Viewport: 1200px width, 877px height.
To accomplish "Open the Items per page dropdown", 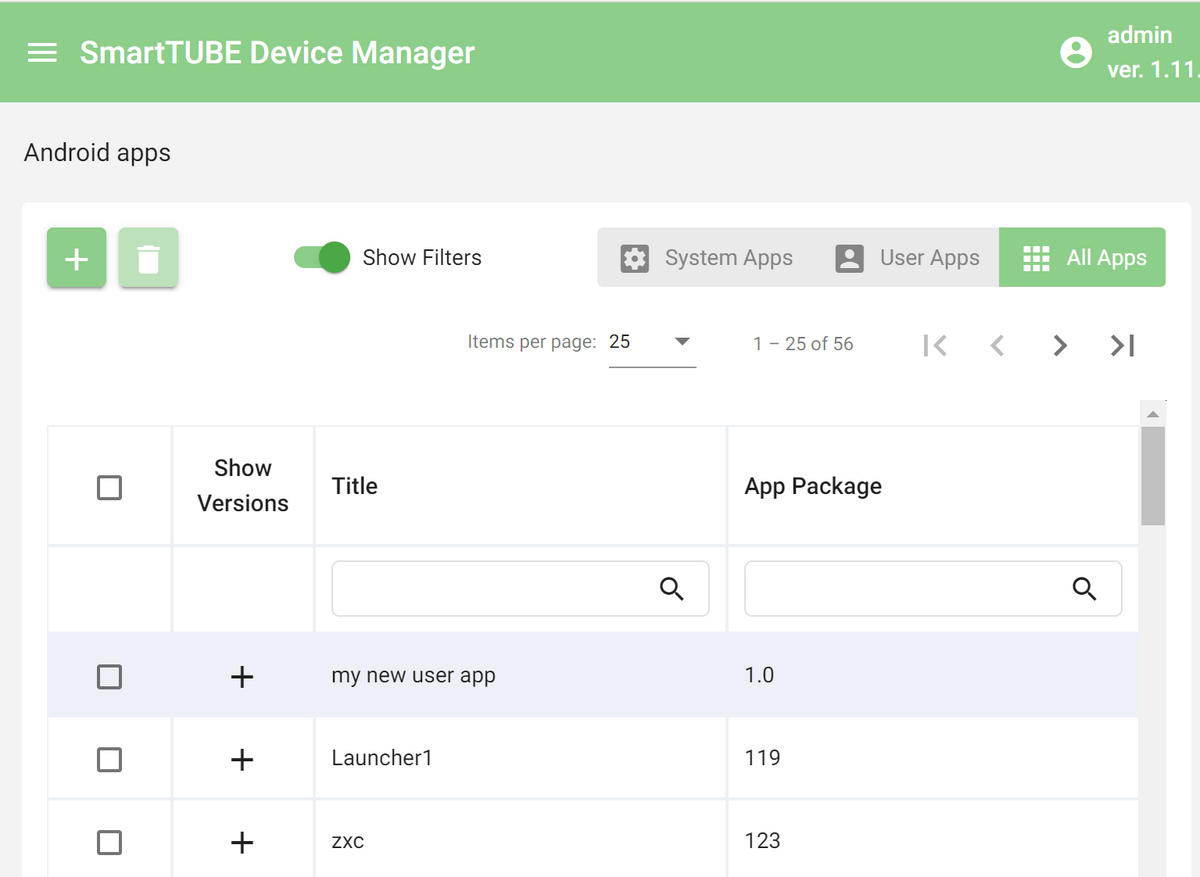I will click(652, 343).
